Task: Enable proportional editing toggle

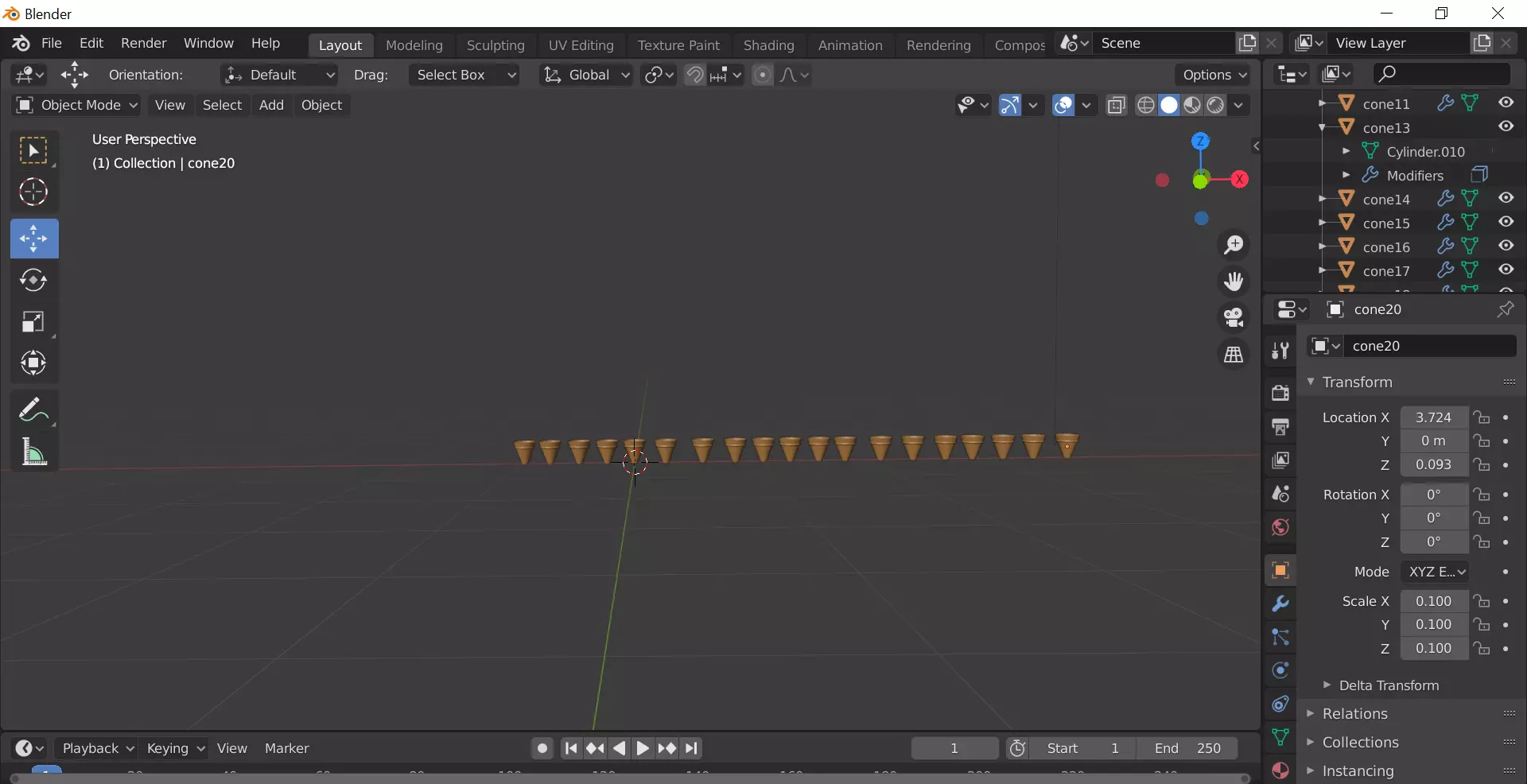Action: coord(762,75)
